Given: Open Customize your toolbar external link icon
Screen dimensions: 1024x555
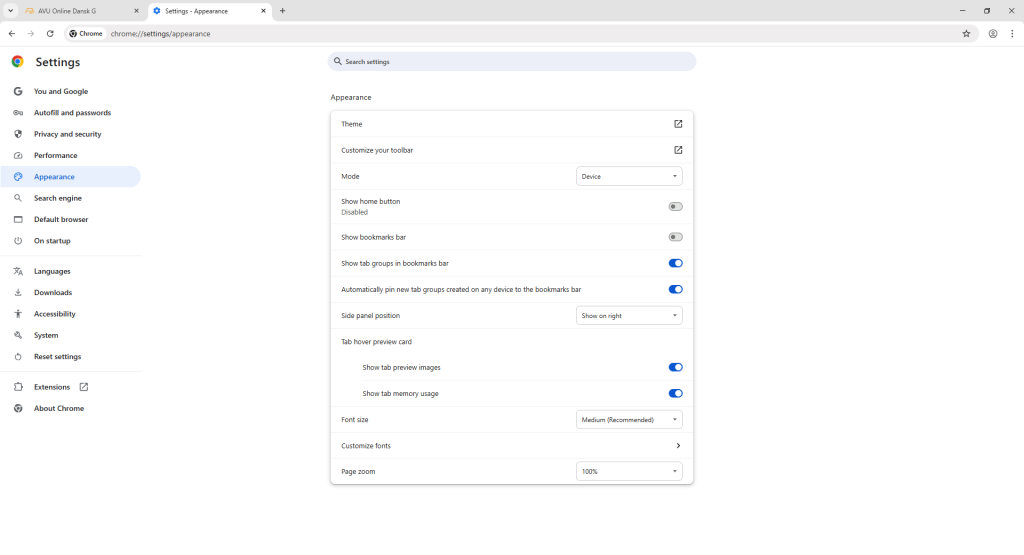Looking at the screenshot, I should [678, 150].
